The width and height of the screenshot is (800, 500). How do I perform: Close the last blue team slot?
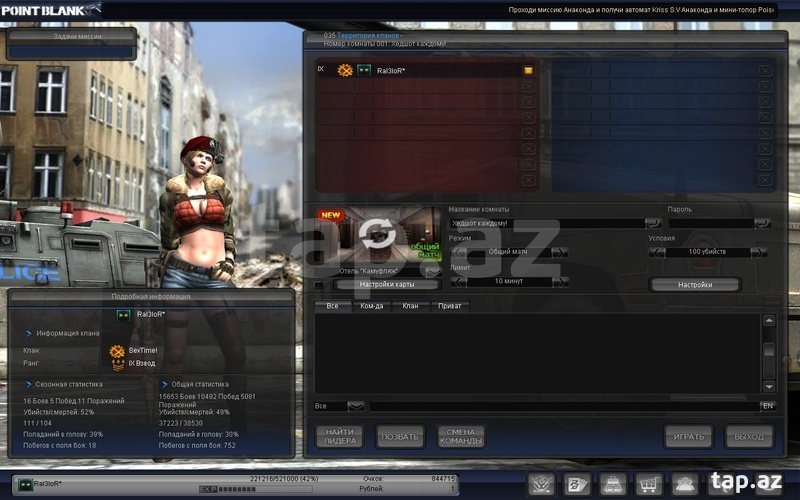point(765,180)
